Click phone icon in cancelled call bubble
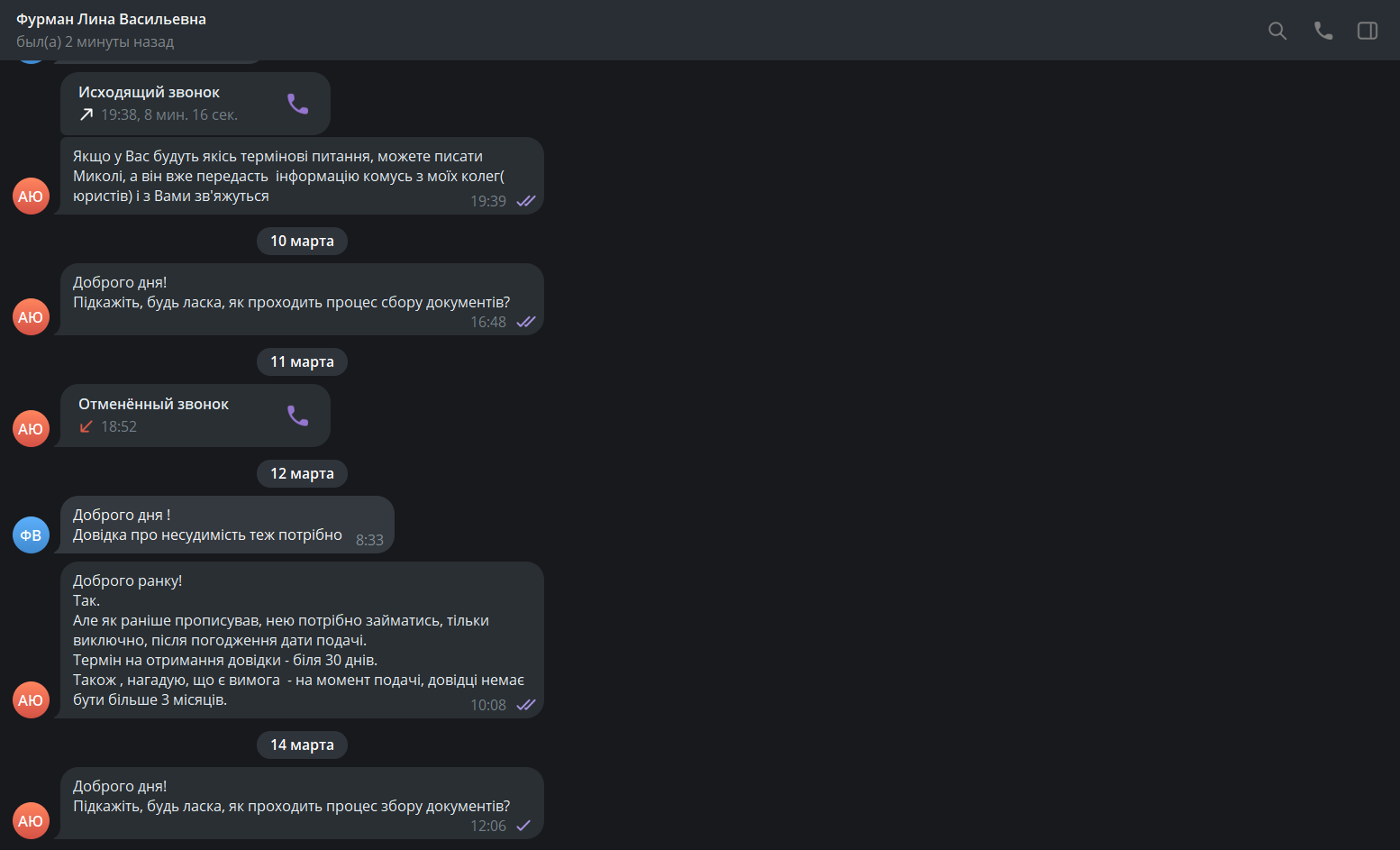Screen dimensions: 1400x850 (x=298, y=416)
